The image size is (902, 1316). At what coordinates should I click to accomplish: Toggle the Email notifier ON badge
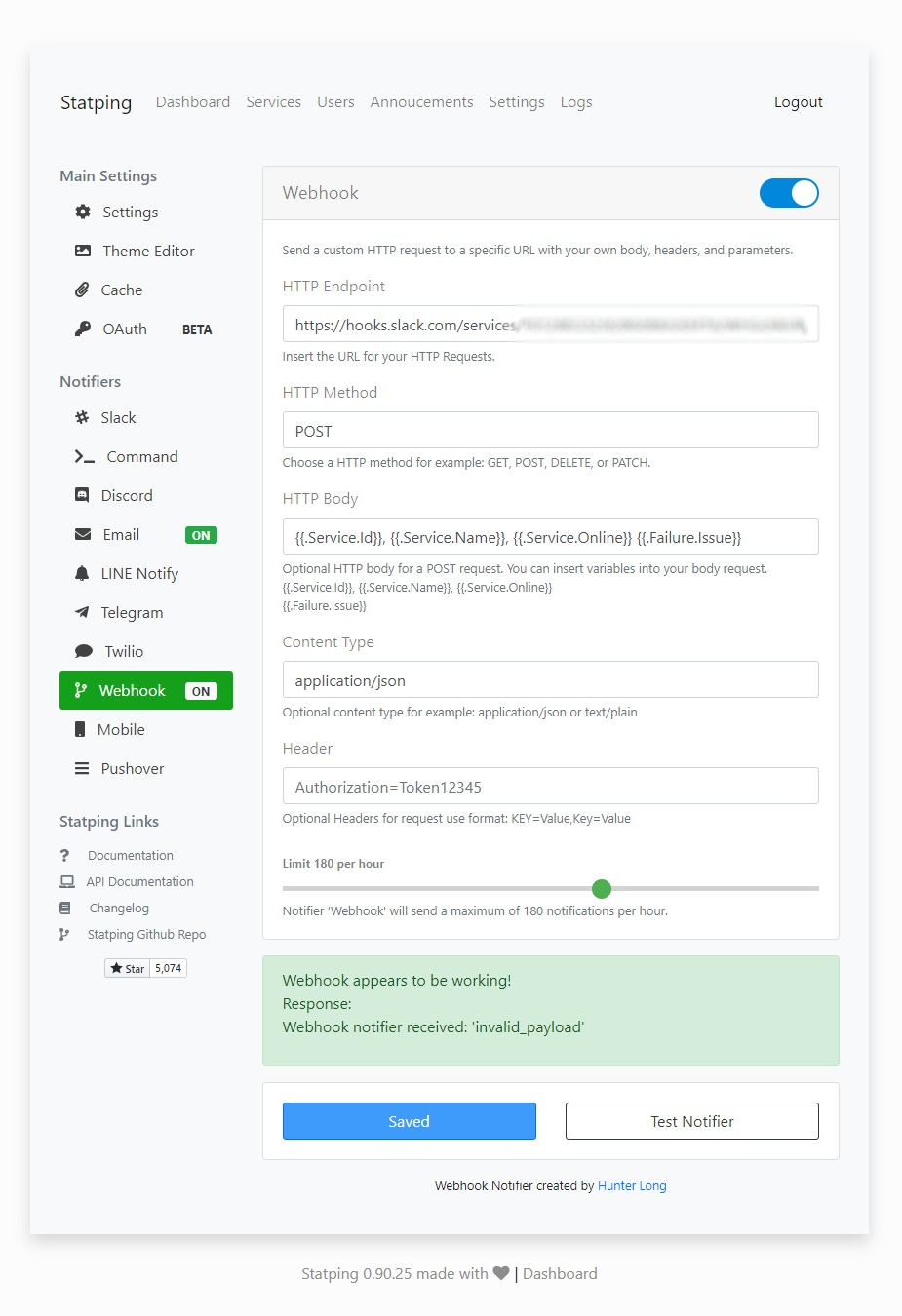[200, 534]
